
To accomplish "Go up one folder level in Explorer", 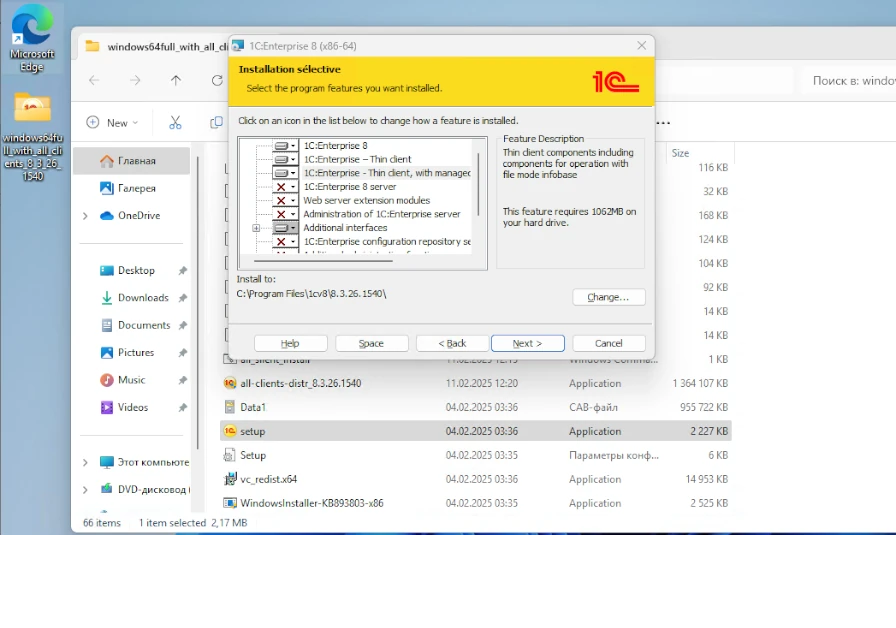I will tap(176, 81).
